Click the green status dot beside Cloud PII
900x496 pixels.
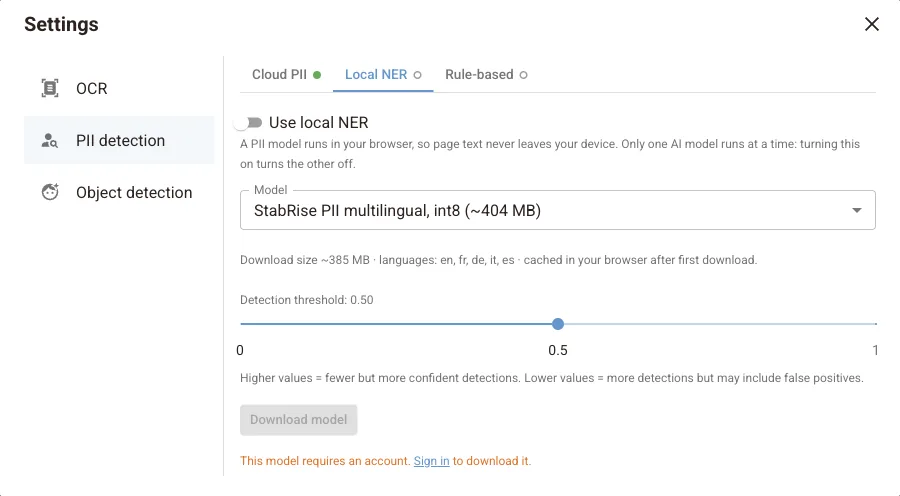coord(317,75)
